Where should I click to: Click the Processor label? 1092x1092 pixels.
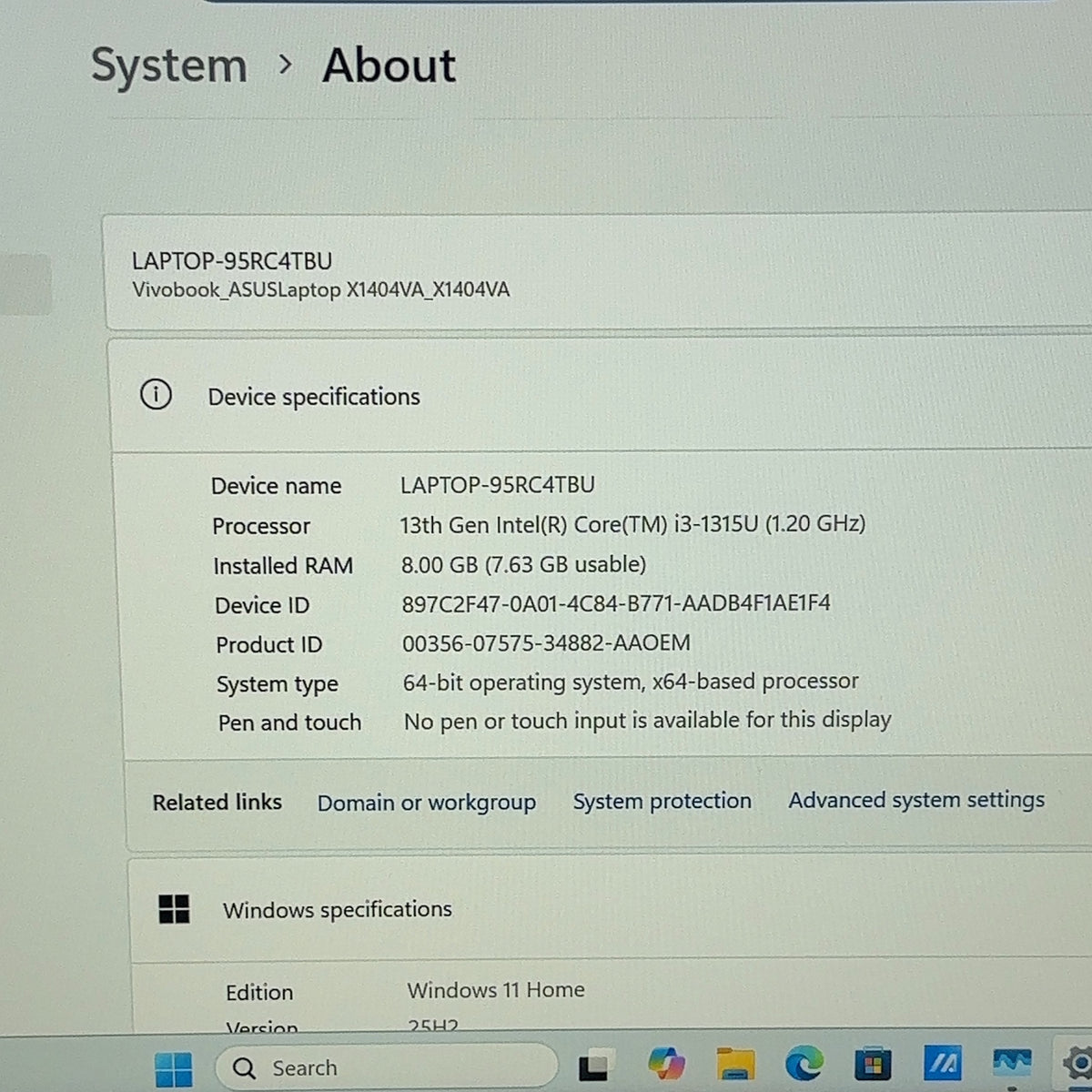[261, 526]
